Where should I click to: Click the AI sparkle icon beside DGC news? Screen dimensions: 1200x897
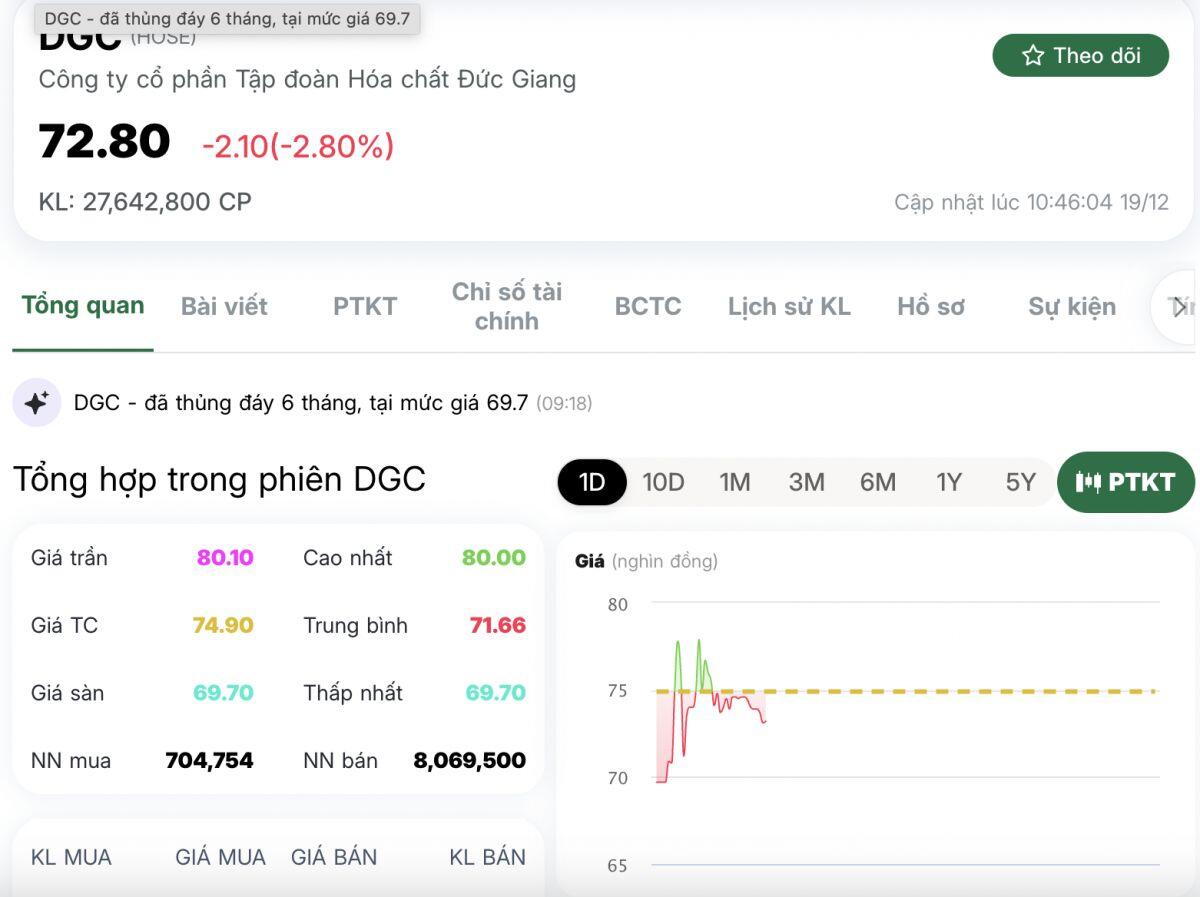pyautogui.click(x=37, y=403)
